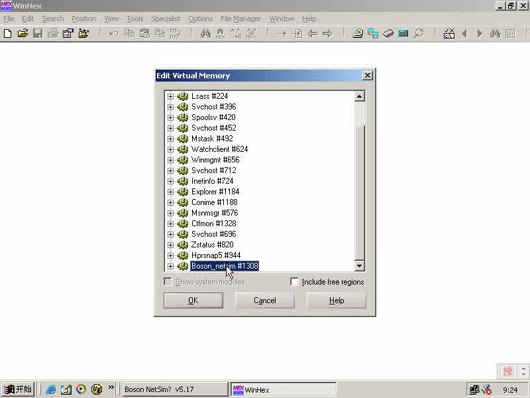530x398 pixels.
Task: Expand the Explorer #1184 process node
Action: point(171,192)
